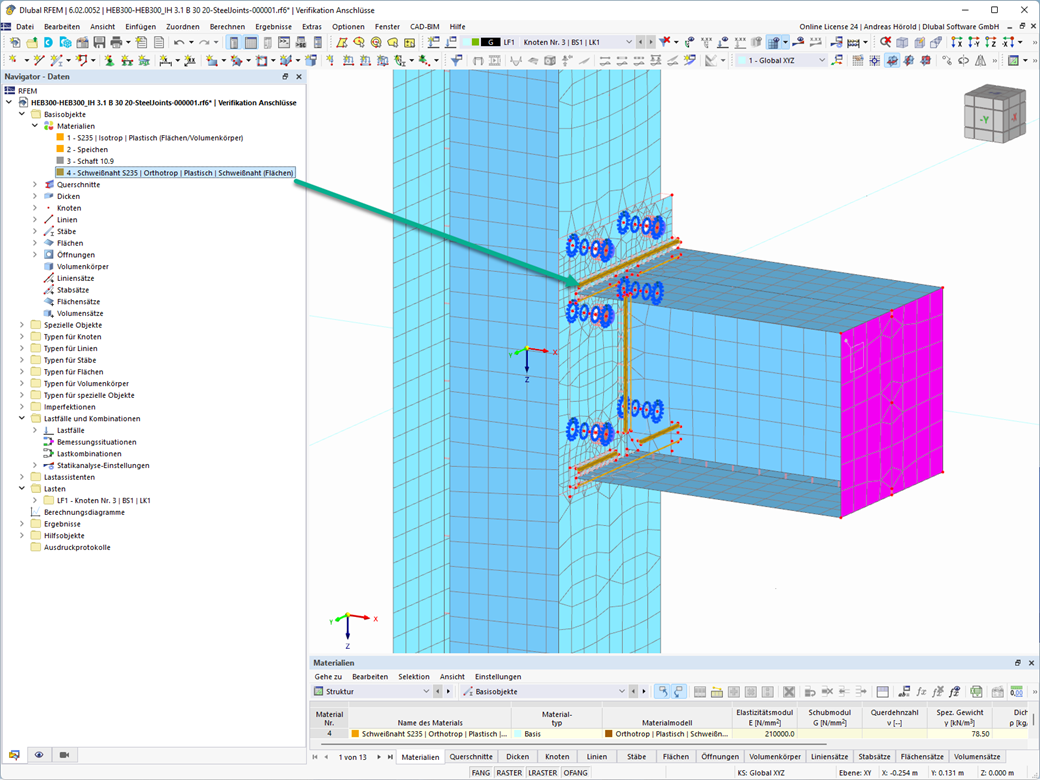Click the delete filter red X icon
Screen dimensions: 1040x780
(665, 42)
